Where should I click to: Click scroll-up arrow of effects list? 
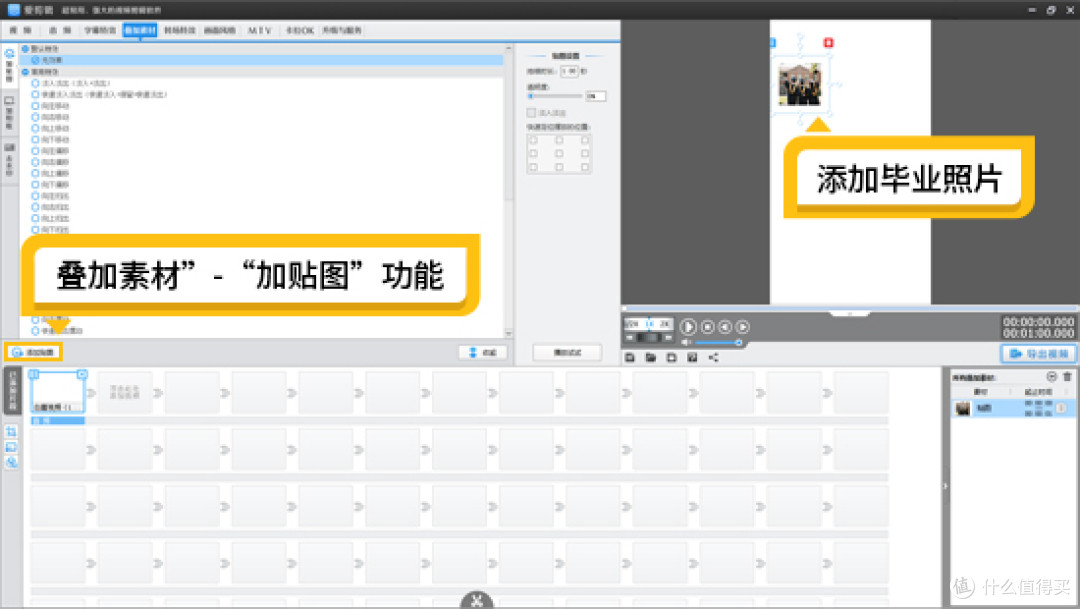click(508, 49)
